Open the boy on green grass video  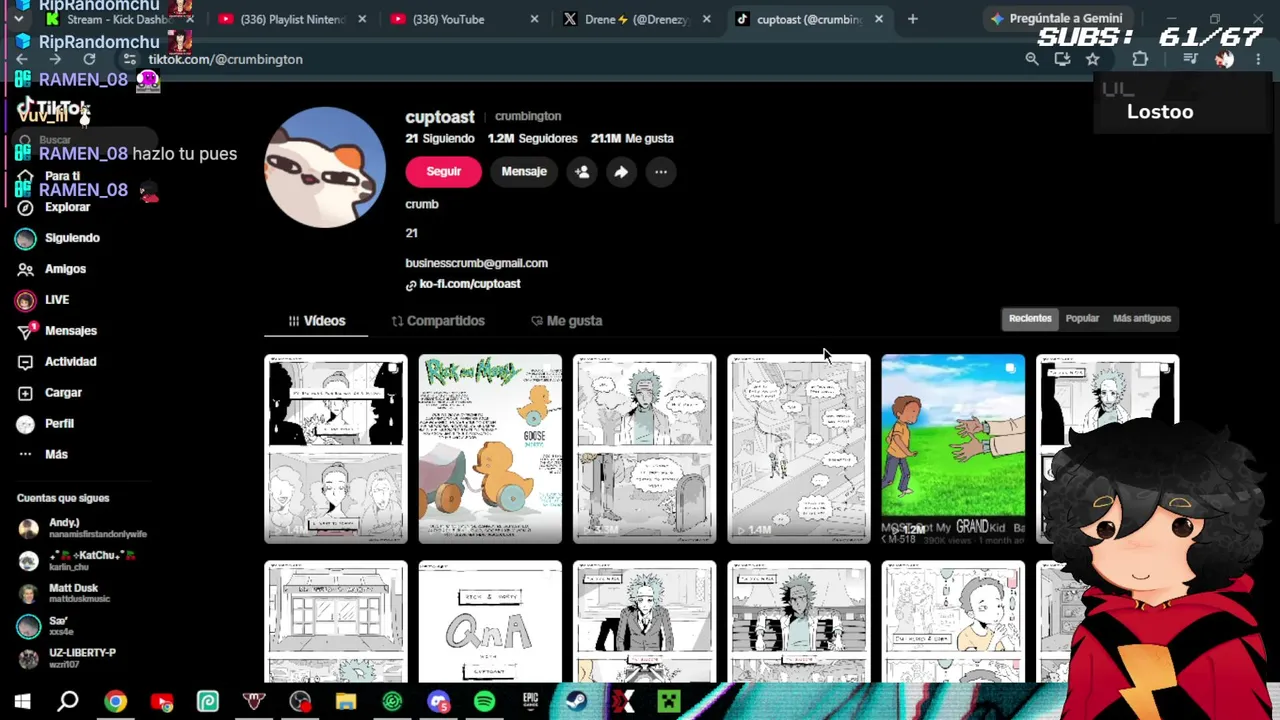(953, 449)
